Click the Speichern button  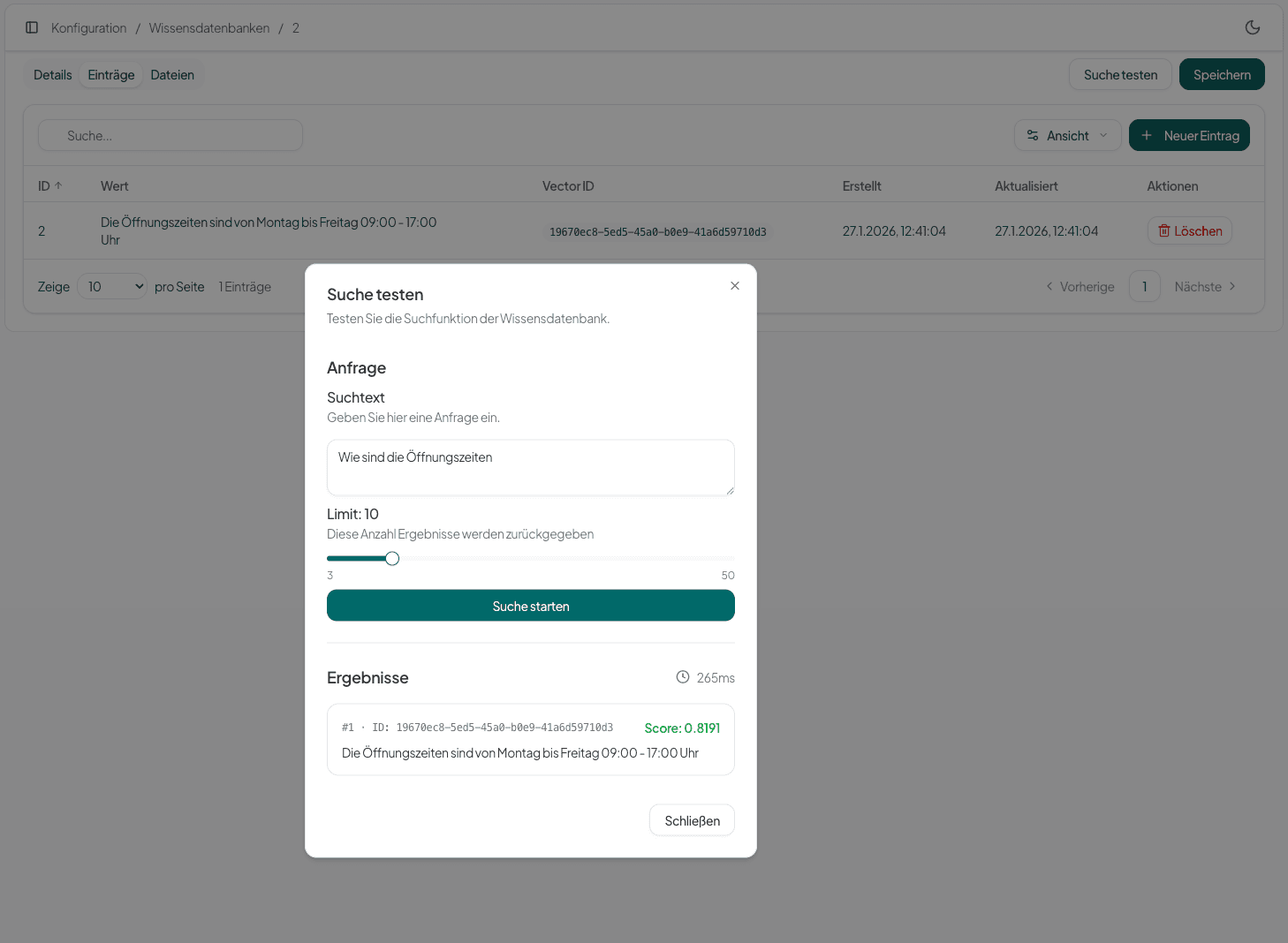[x=1222, y=74]
